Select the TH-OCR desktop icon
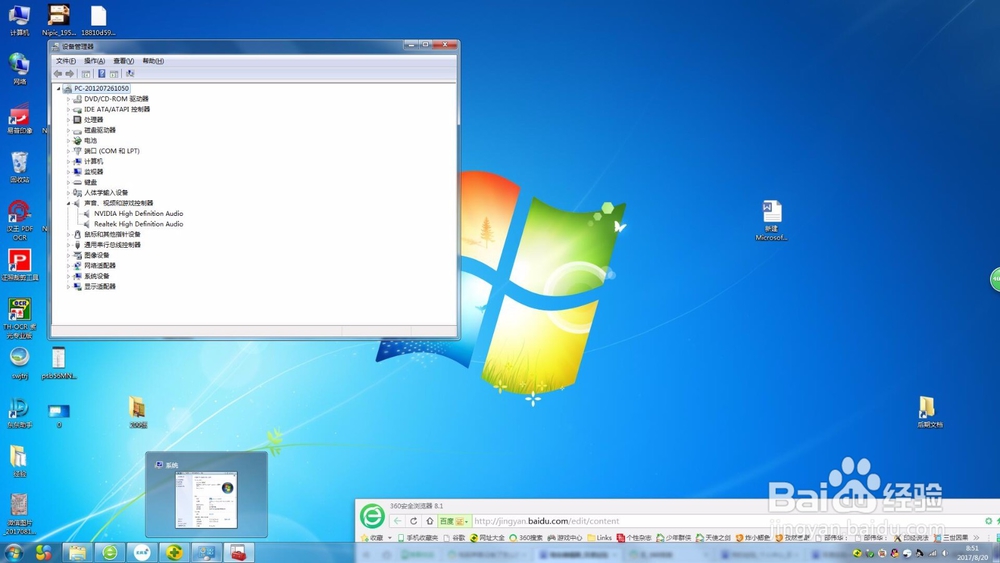The height and width of the screenshot is (563, 1000). pos(19,318)
